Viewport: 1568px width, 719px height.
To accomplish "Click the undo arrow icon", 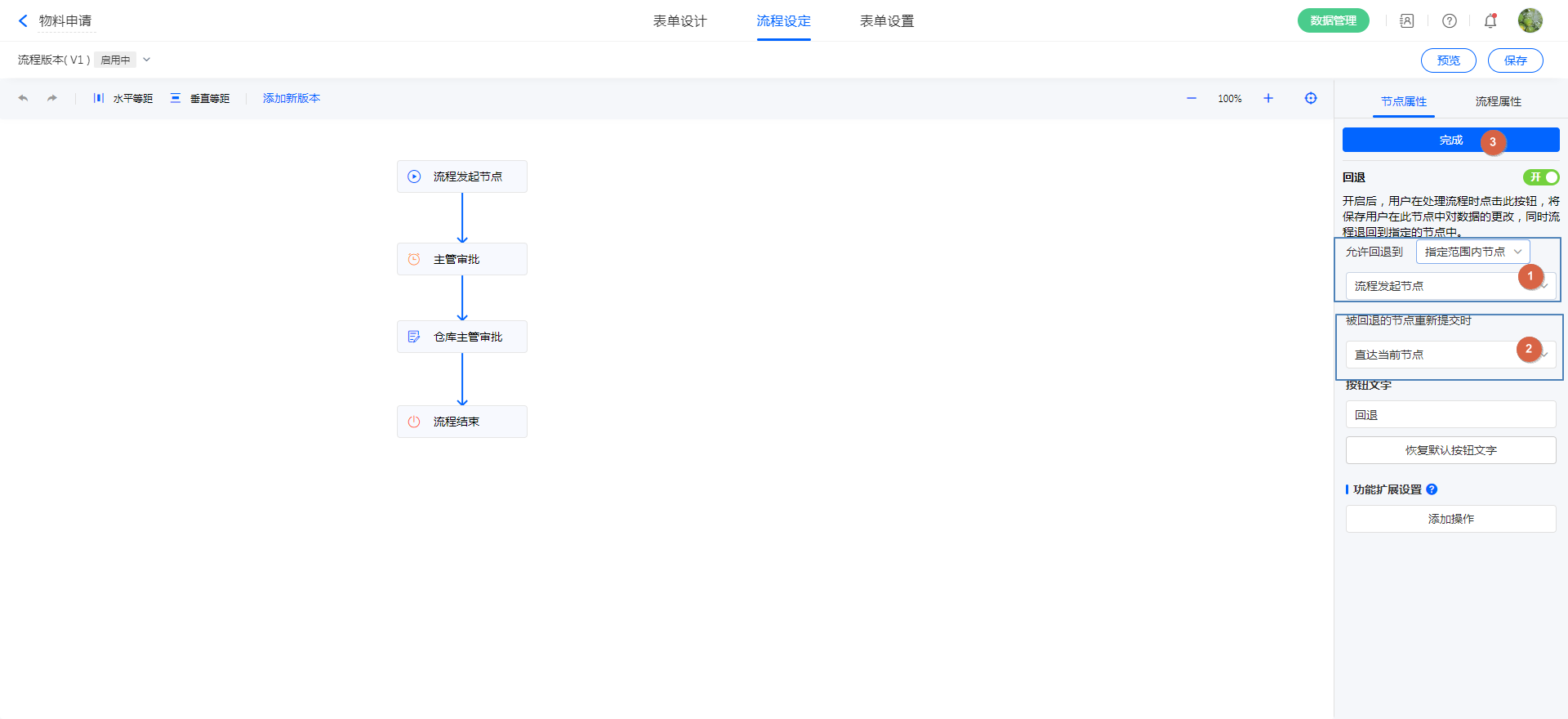I will (23, 98).
